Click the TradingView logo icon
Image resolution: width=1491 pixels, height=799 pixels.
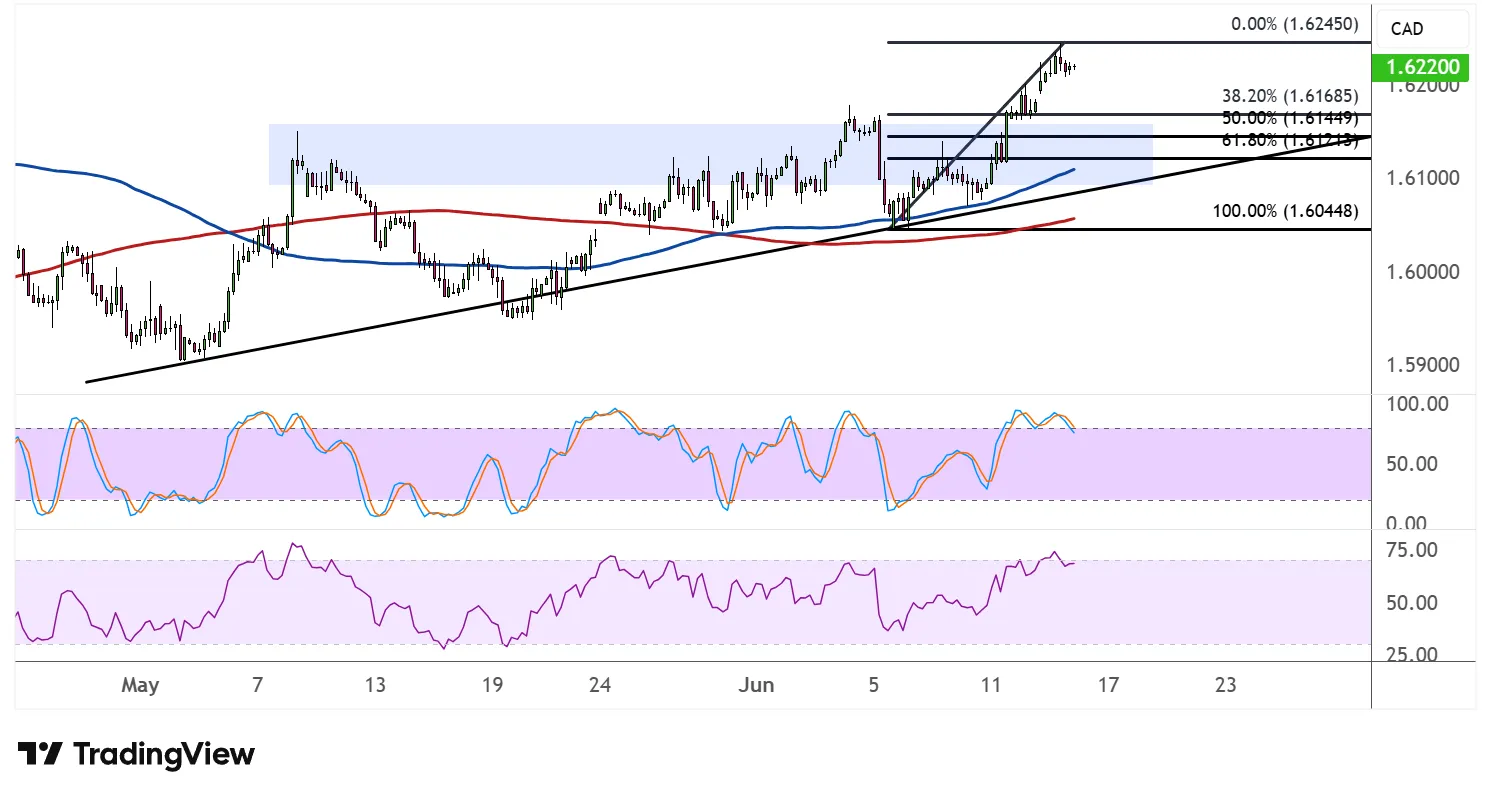[41, 754]
